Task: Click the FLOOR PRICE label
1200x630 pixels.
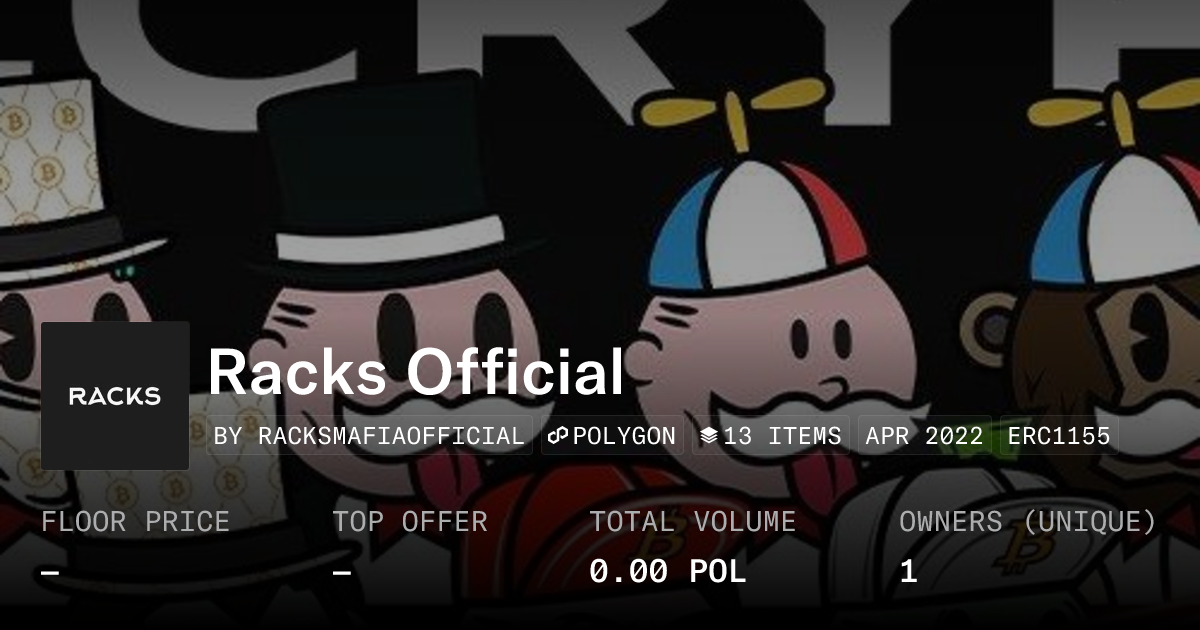Action: 135,521
